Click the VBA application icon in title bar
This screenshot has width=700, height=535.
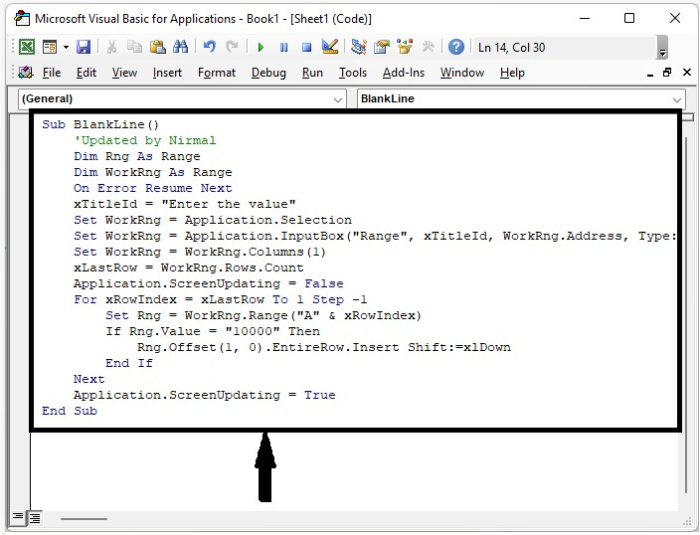(x=22, y=18)
